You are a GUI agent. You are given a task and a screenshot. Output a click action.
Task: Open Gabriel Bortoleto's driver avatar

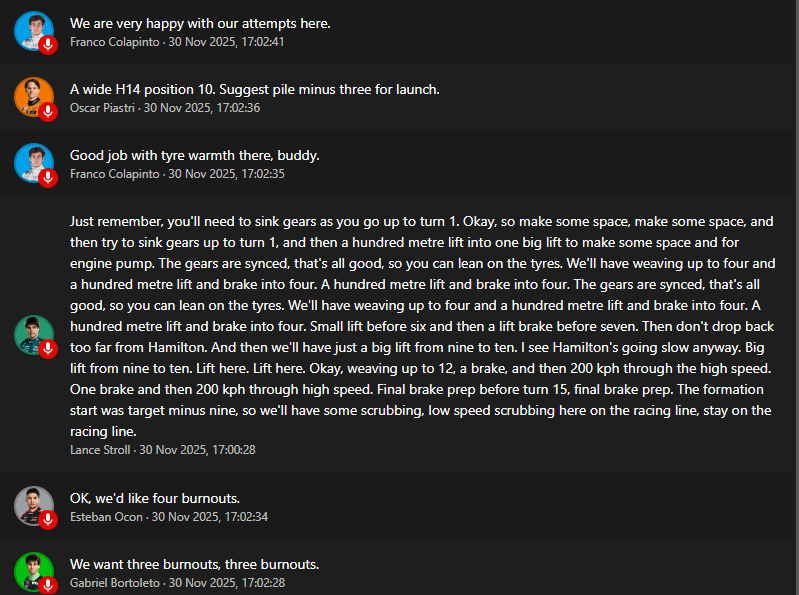32,571
